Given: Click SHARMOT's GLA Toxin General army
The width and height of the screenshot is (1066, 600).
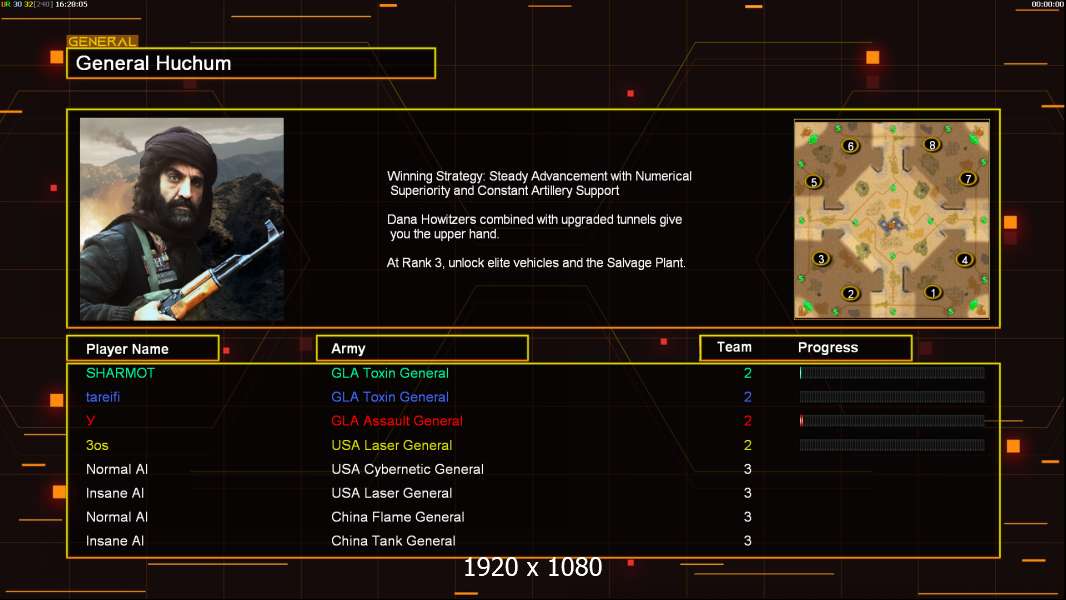Looking at the screenshot, I should tap(390, 373).
